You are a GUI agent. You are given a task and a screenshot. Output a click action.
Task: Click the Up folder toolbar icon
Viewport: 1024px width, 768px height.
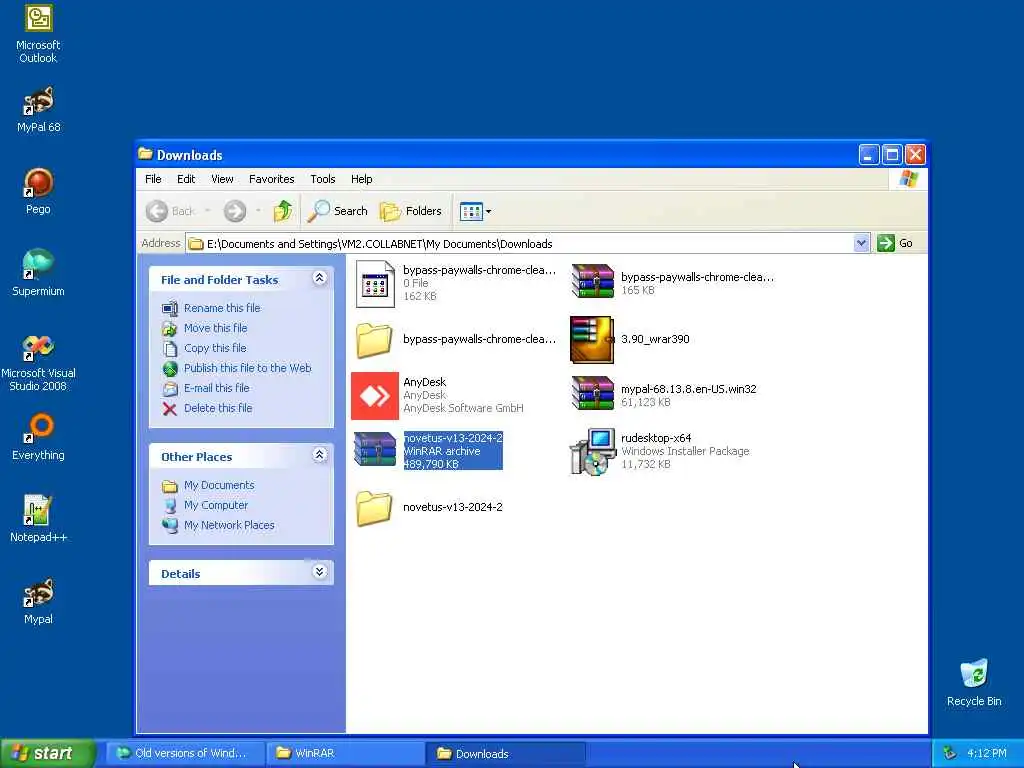click(283, 211)
